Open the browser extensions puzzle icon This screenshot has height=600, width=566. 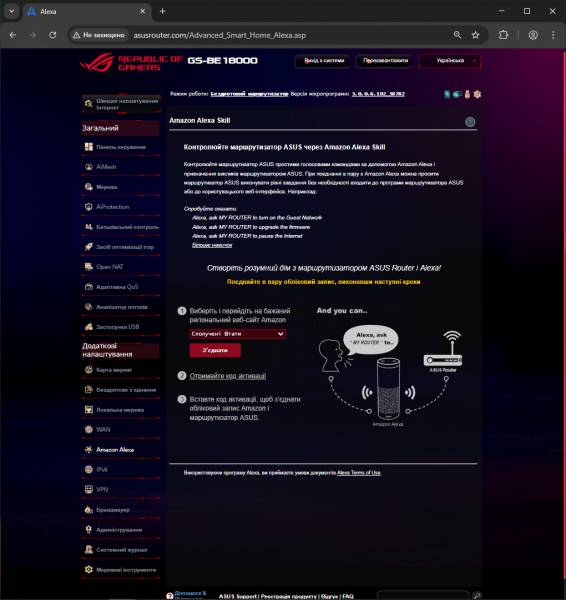point(503,35)
